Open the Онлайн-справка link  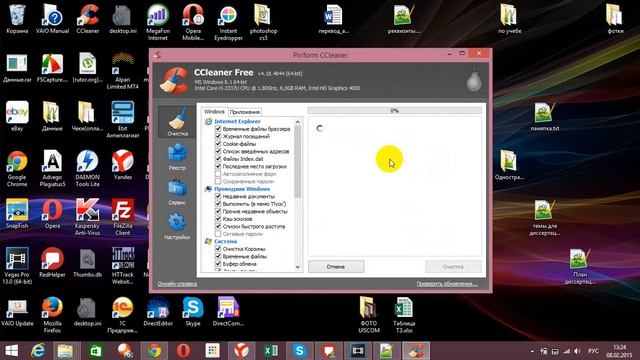(x=177, y=284)
